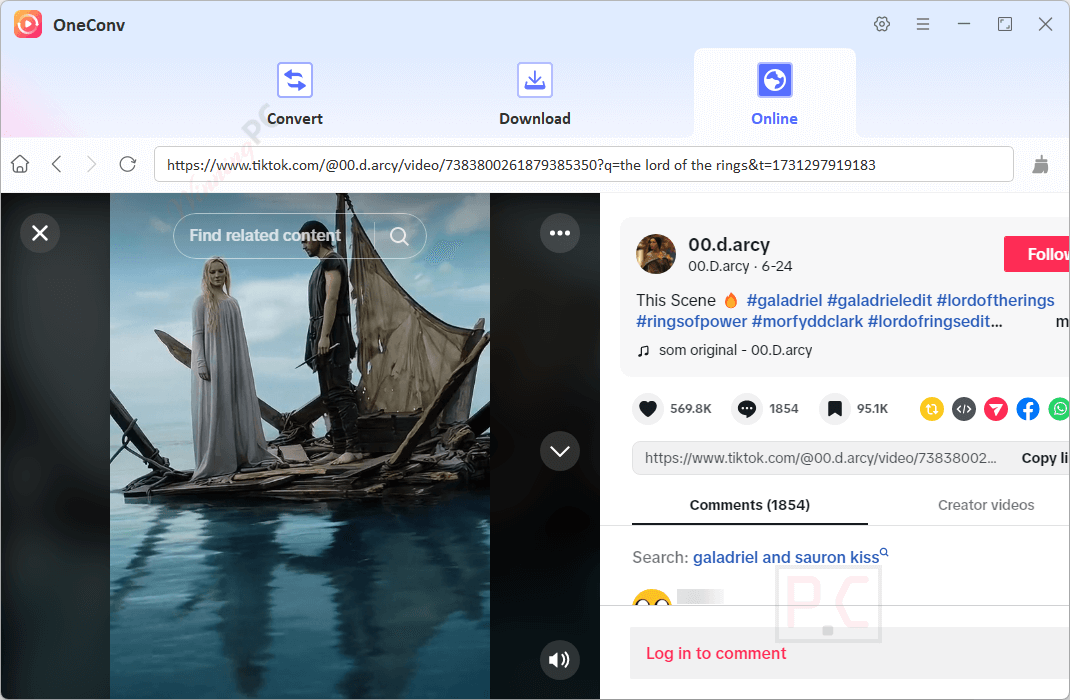Viewport: 1070px width, 700px height.
Task: Switch to the Convert tab
Action: 295,94
